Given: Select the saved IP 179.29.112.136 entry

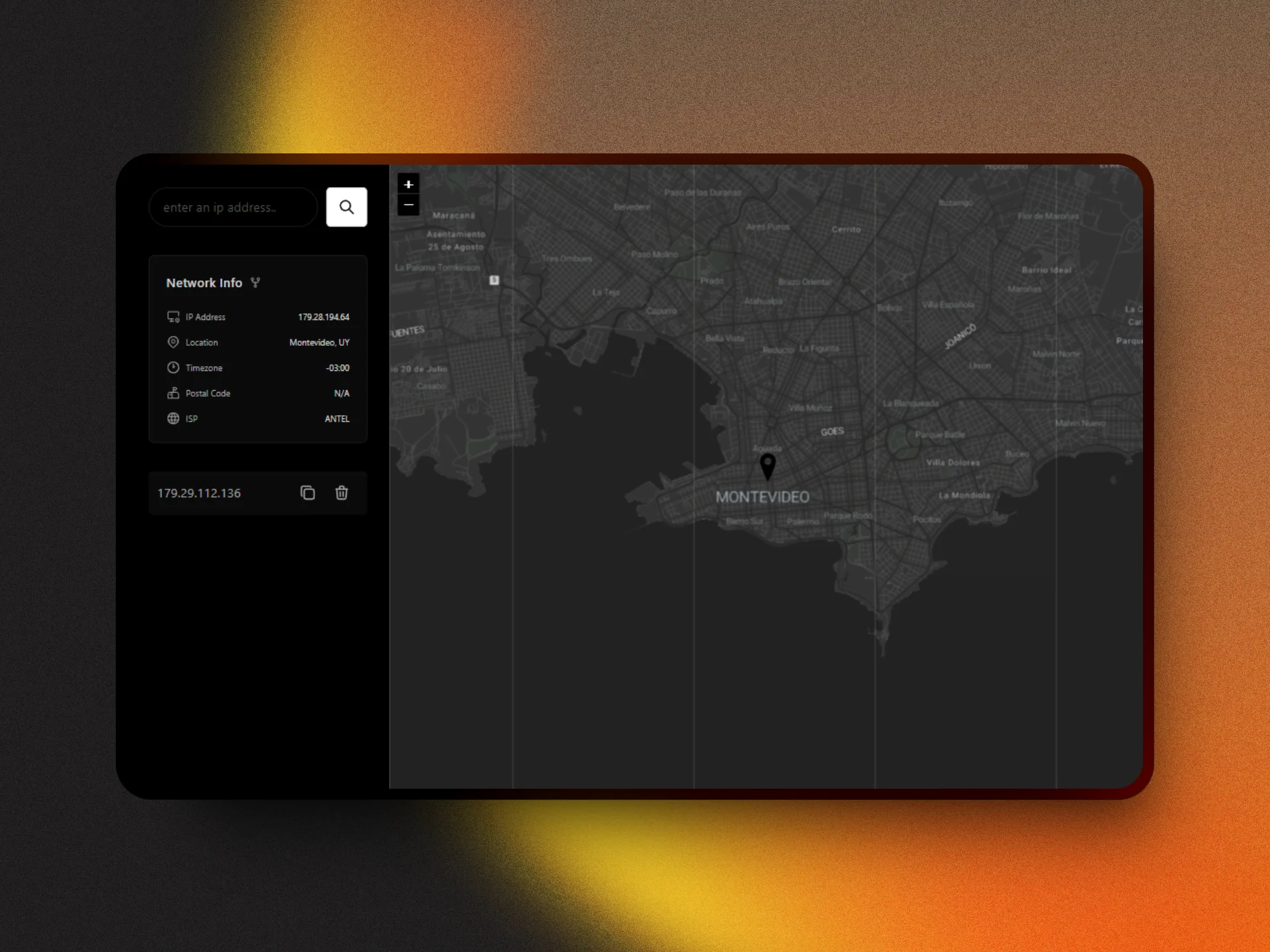Looking at the screenshot, I should click(x=200, y=492).
